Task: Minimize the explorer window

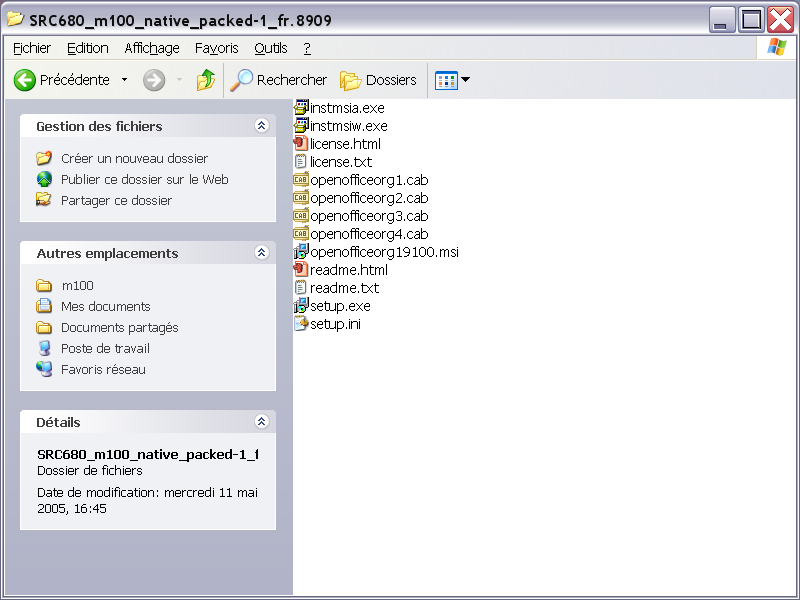Action: click(x=721, y=20)
